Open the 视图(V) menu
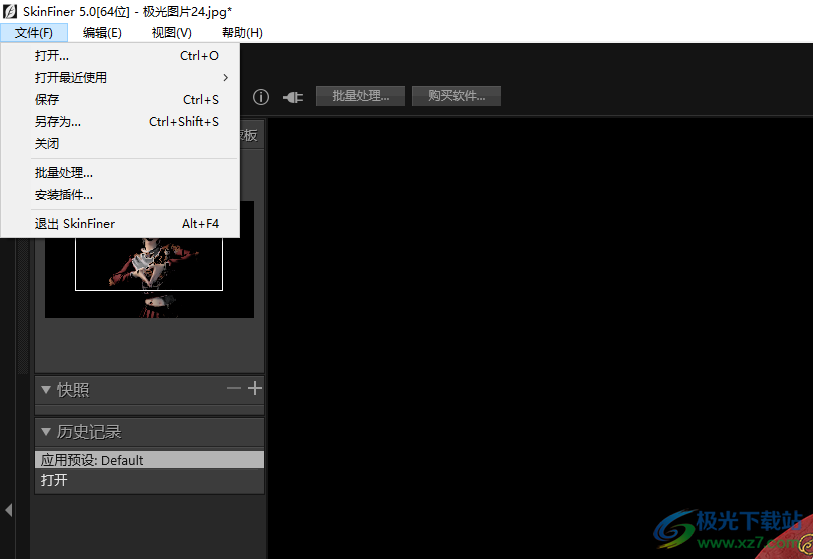The image size is (813, 559). (172, 33)
